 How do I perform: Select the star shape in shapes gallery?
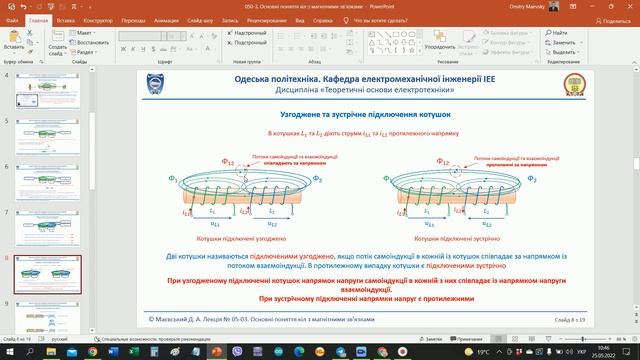tap(411, 51)
